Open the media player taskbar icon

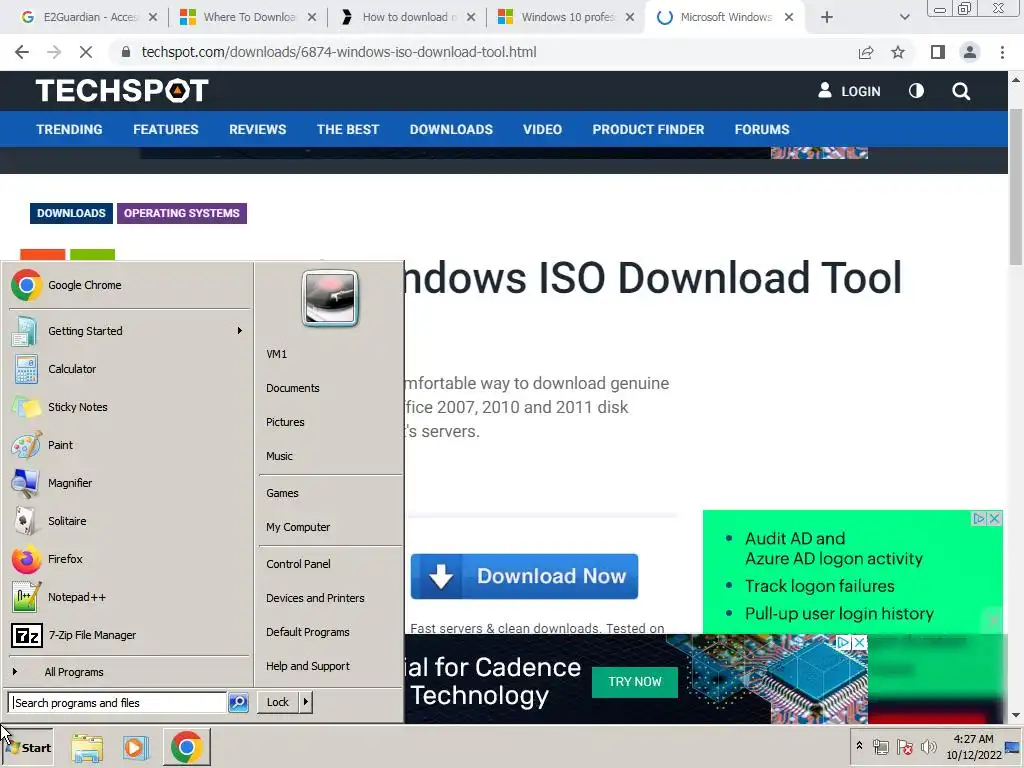pyautogui.click(x=136, y=747)
